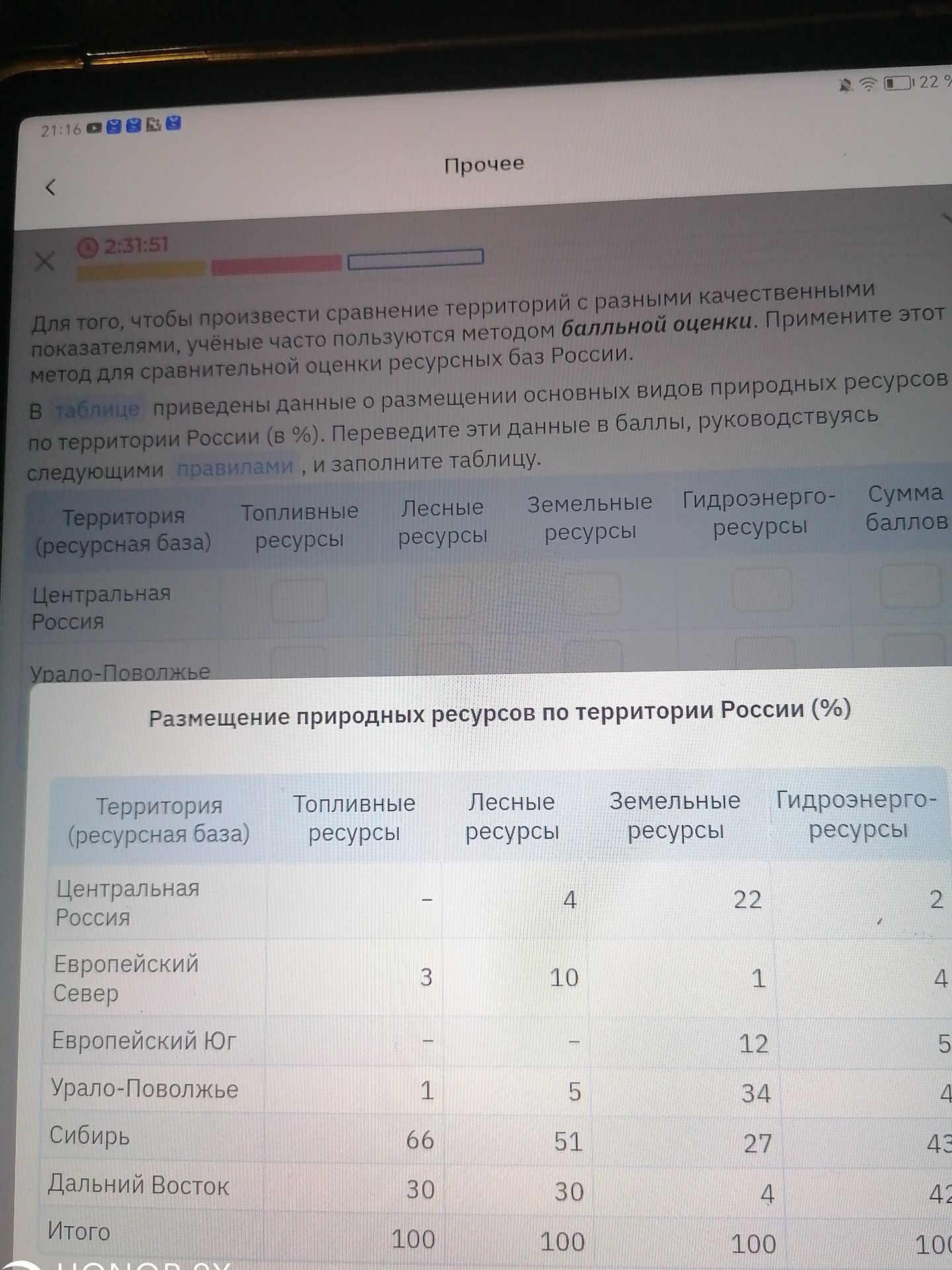Tap the battery icon in the status bar
The width and height of the screenshot is (952, 1270).
898,83
